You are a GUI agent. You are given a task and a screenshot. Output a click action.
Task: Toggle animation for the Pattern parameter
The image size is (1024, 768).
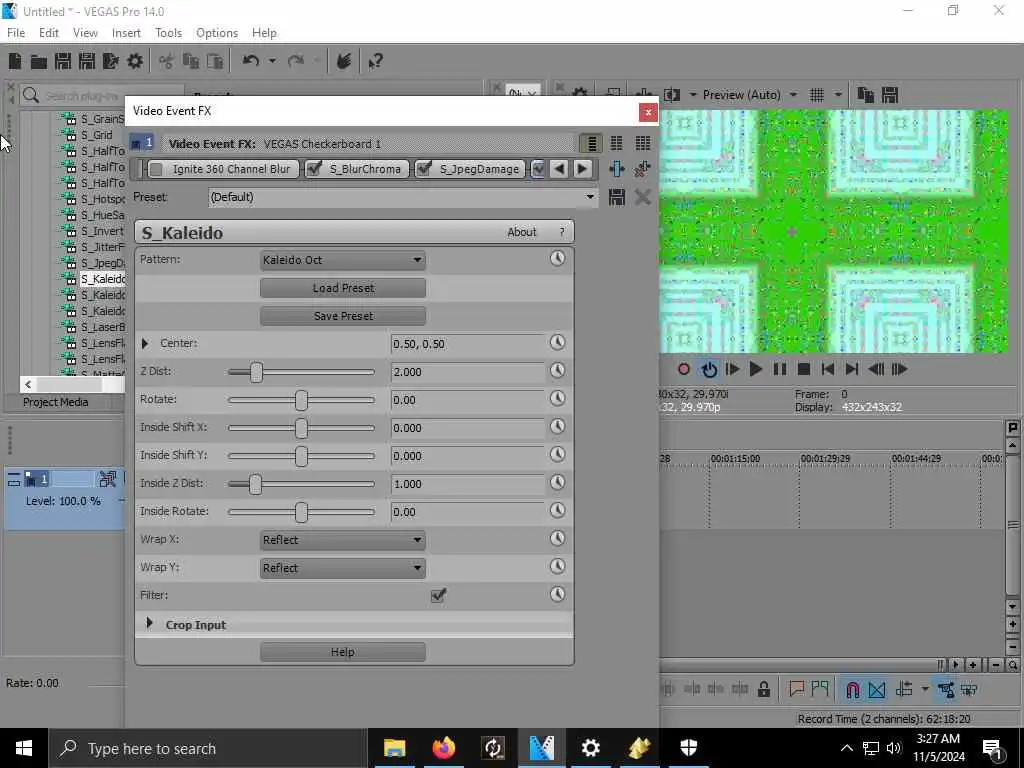[x=557, y=259]
